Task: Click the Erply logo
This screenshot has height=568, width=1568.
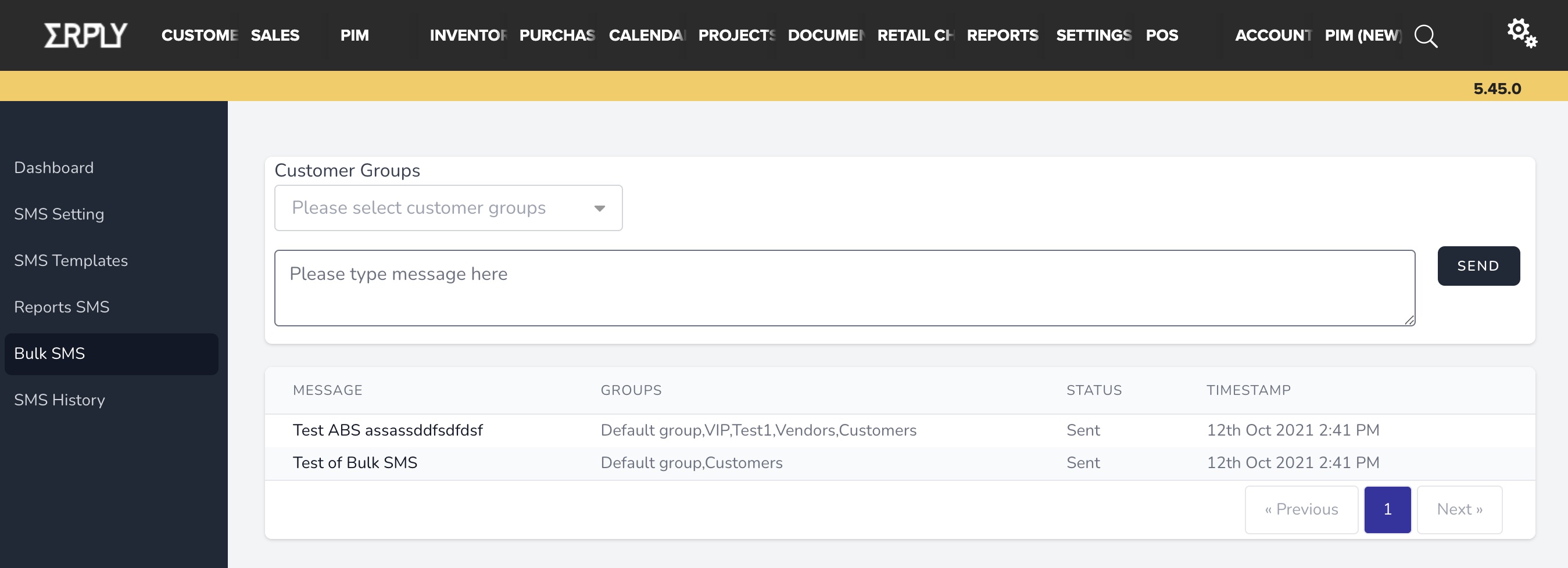Action: pos(86,35)
